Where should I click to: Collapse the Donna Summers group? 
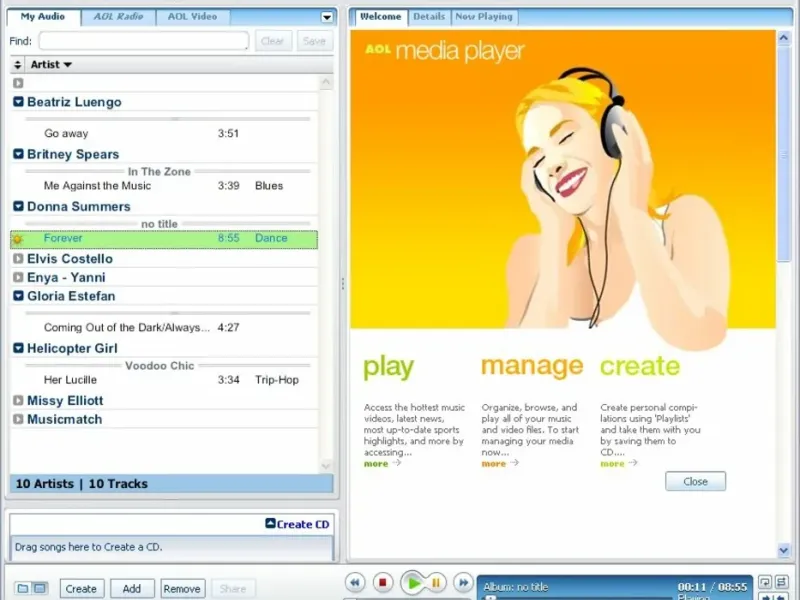tap(18, 206)
